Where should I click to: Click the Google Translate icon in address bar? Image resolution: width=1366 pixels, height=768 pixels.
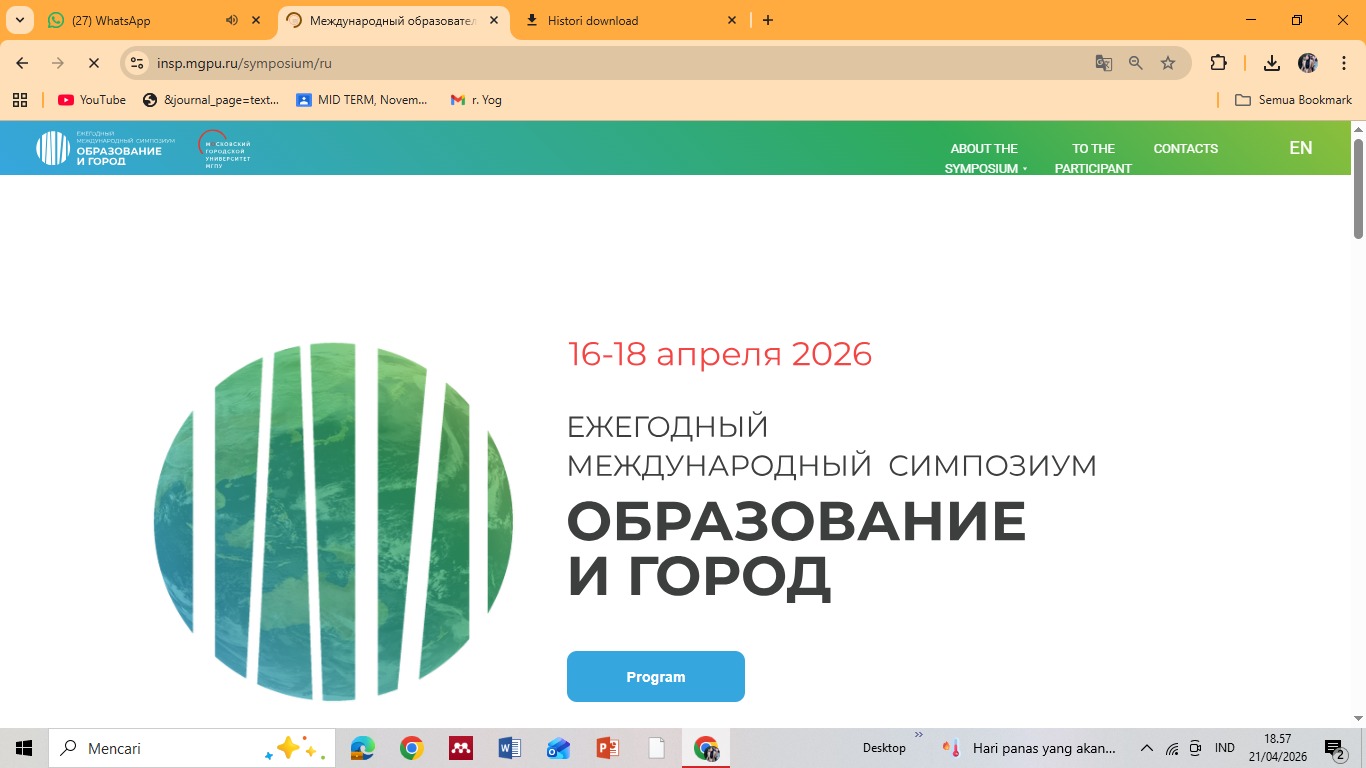(x=1103, y=63)
